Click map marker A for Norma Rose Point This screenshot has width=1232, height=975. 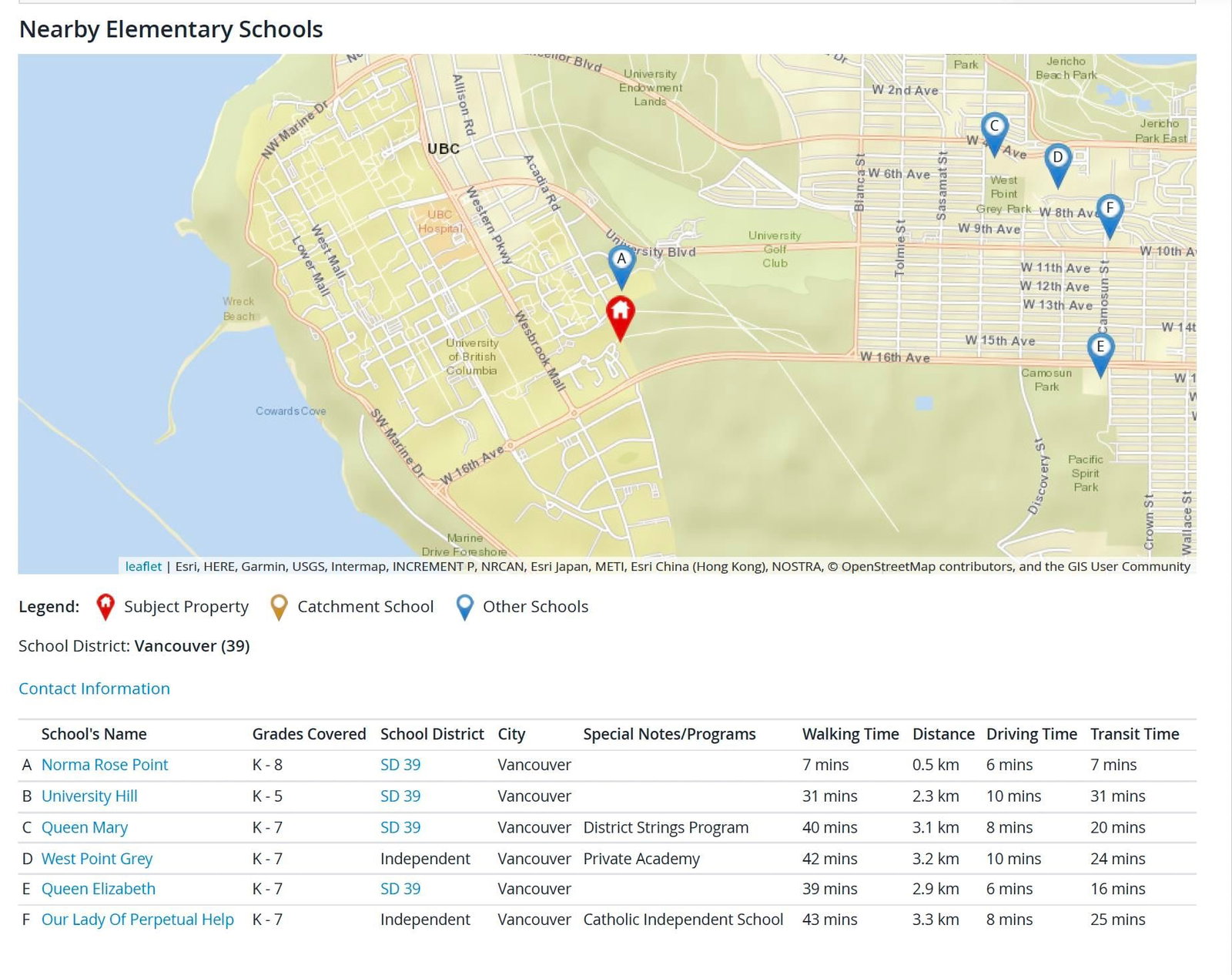click(x=621, y=262)
